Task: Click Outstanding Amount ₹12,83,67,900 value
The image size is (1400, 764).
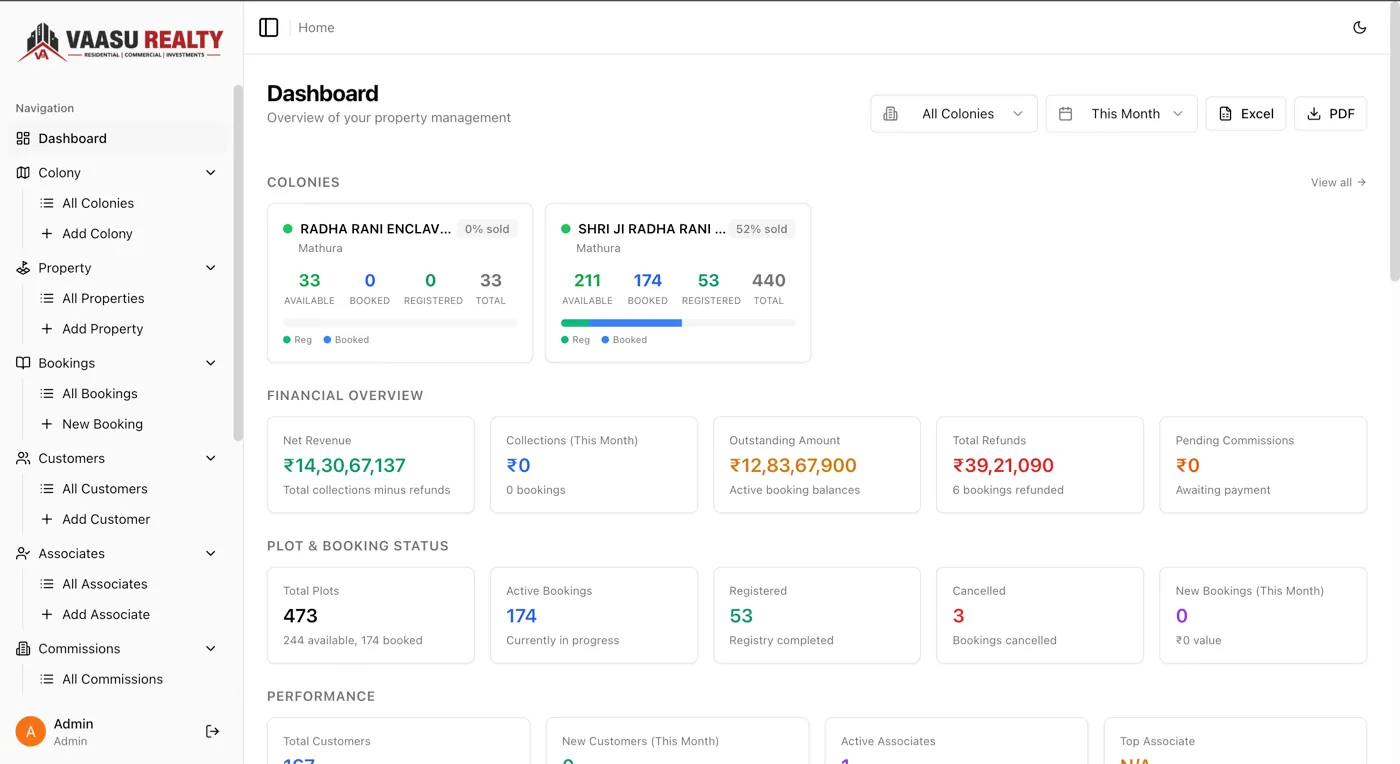Action: (793, 466)
